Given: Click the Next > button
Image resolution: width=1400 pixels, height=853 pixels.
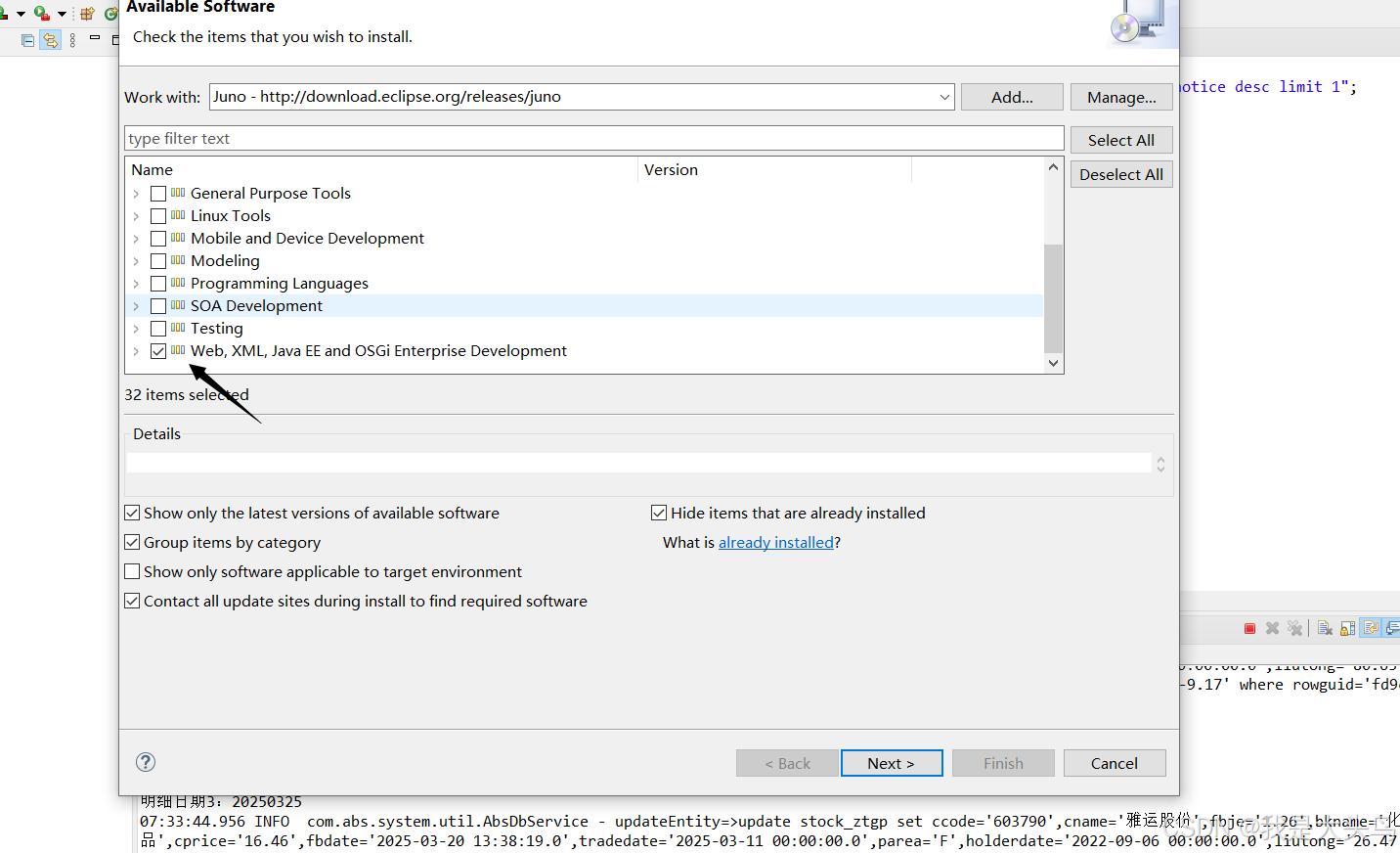Looking at the screenshot, I should click(892, 763).
